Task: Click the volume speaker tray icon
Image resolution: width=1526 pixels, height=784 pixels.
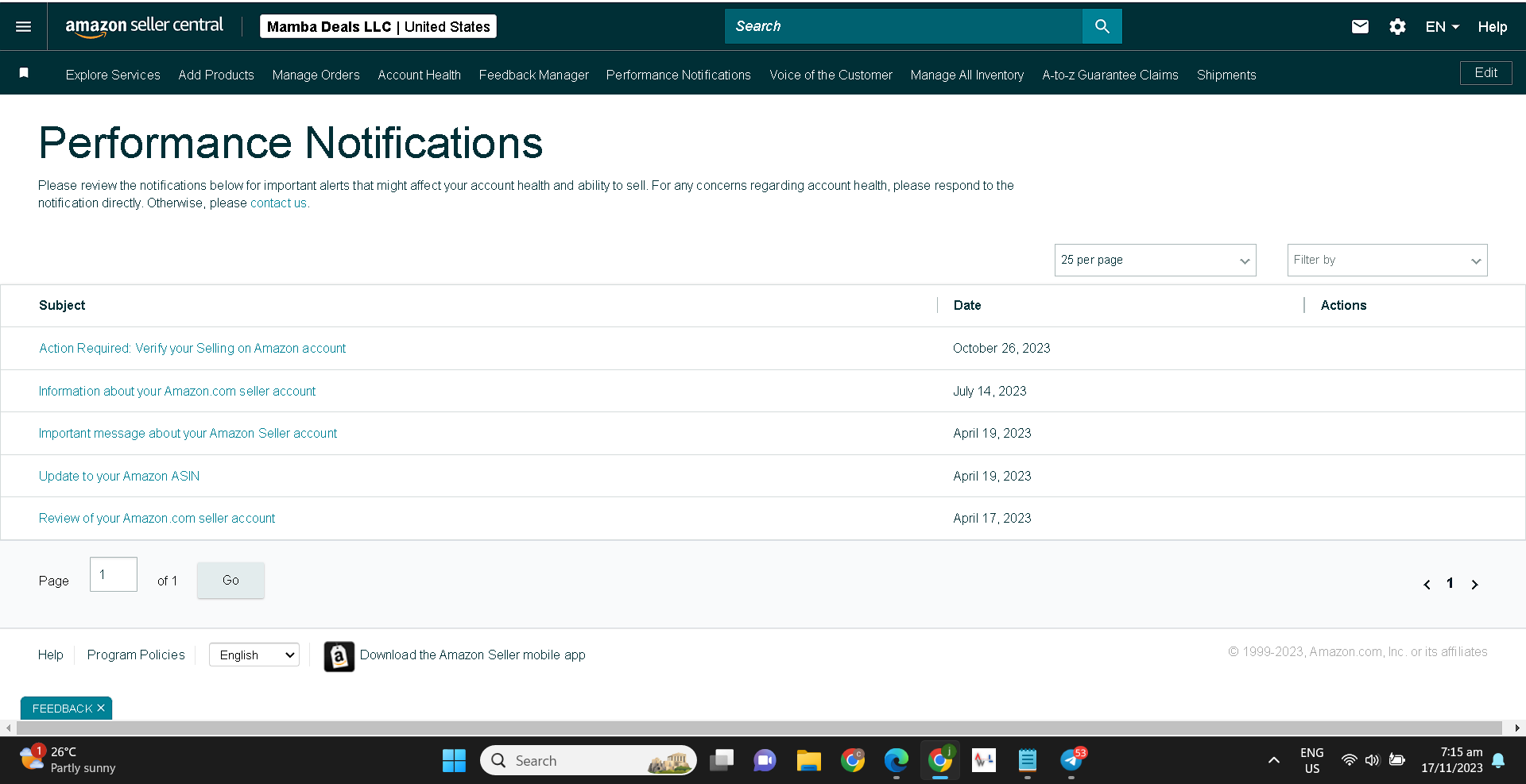Action: [x=1372, y=760]
